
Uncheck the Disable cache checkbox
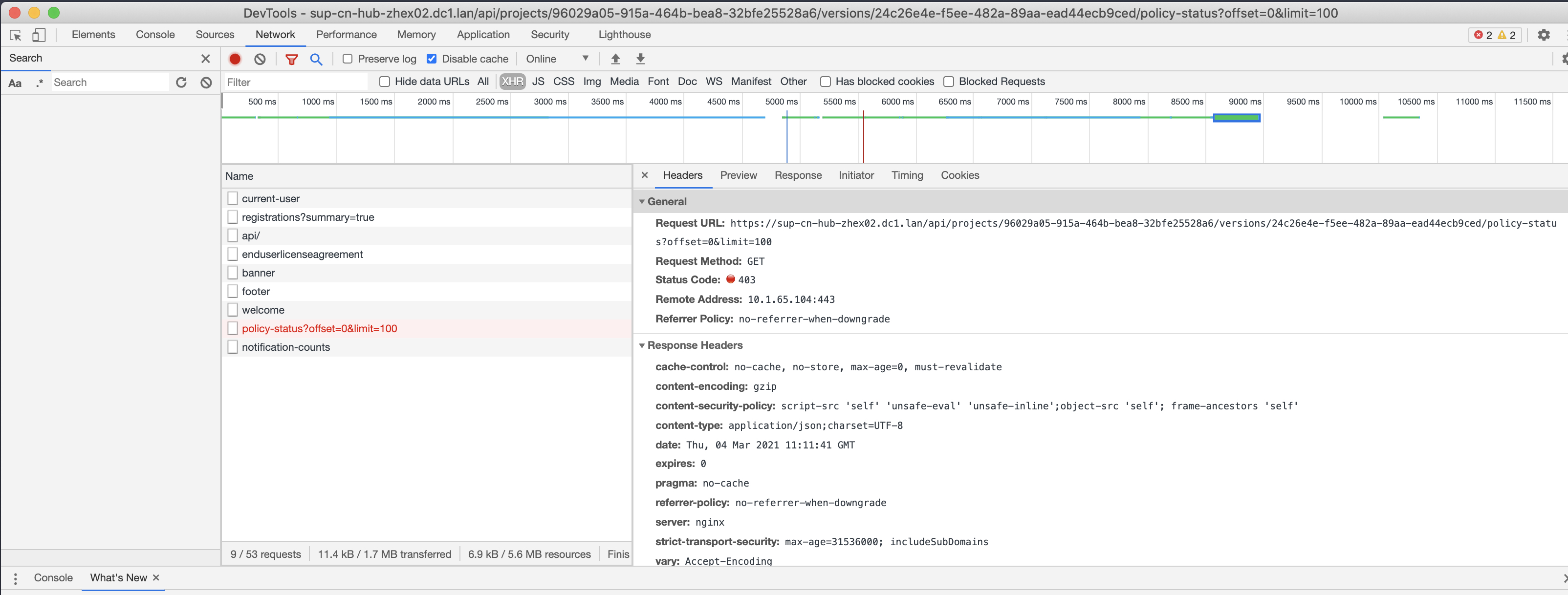coord(432,59)
